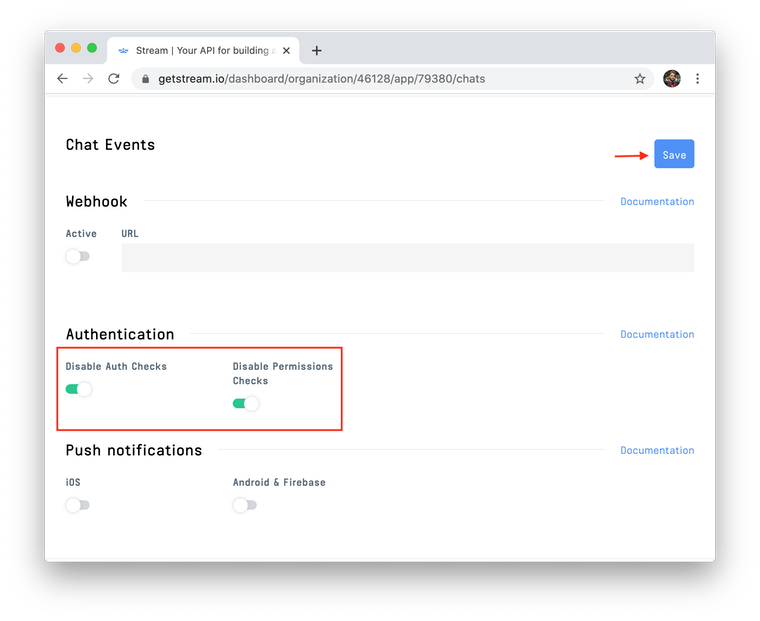Click the Webhook section heading
Screen dimensions: 760x621
pyautogui.click(x=96, y=201)
